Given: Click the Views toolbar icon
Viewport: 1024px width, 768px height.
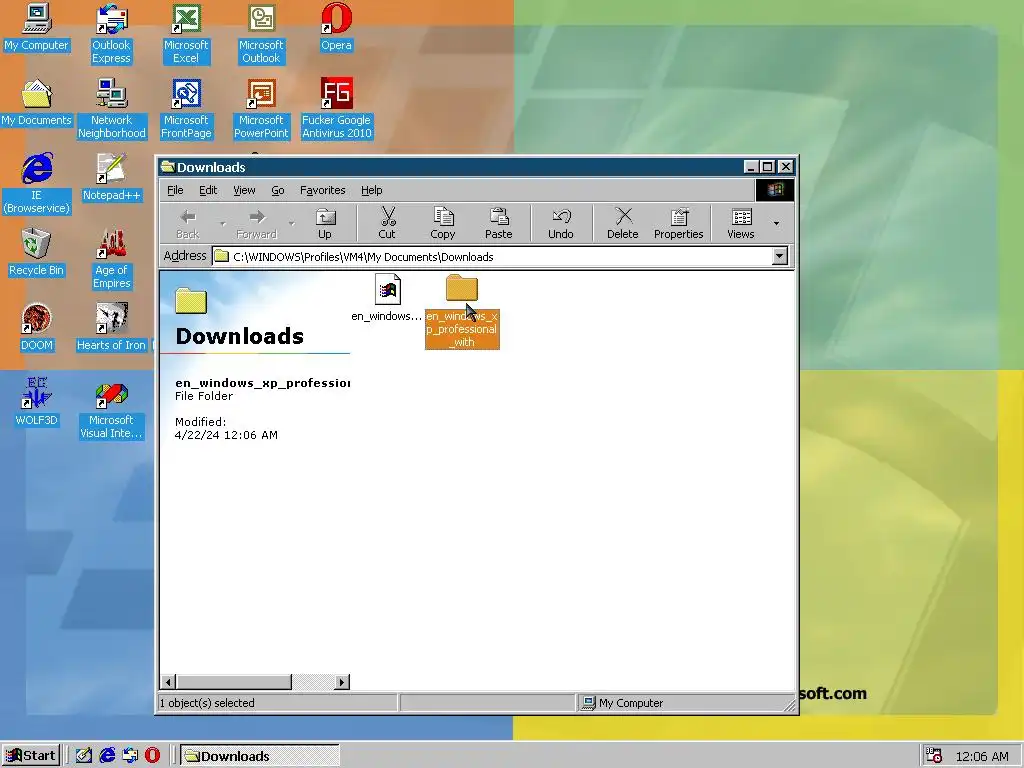Looking at the screenshot, I should [x=741, y=216].
